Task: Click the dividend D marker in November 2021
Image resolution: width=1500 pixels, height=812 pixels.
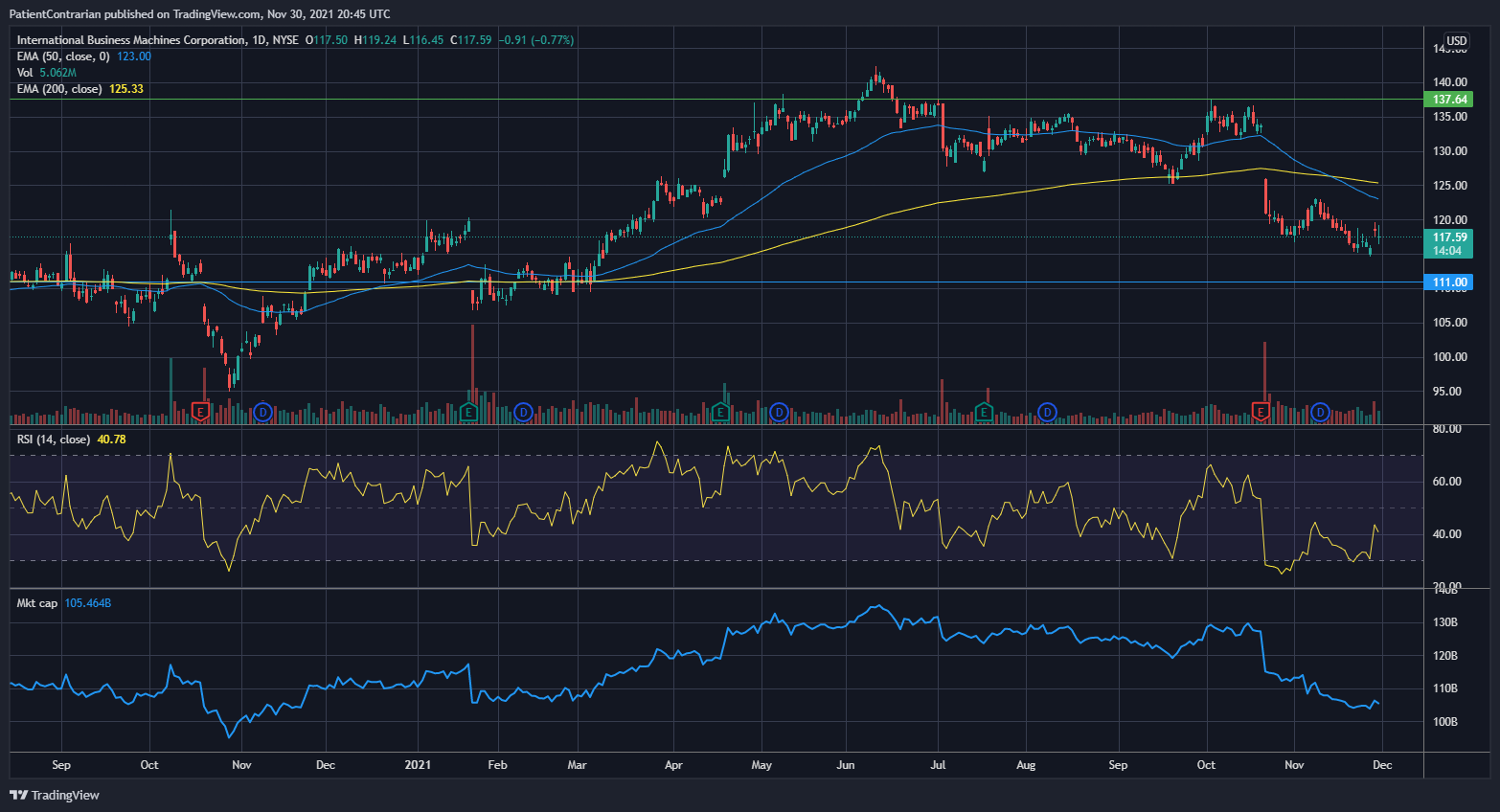Action: (x=1321, y=413)
